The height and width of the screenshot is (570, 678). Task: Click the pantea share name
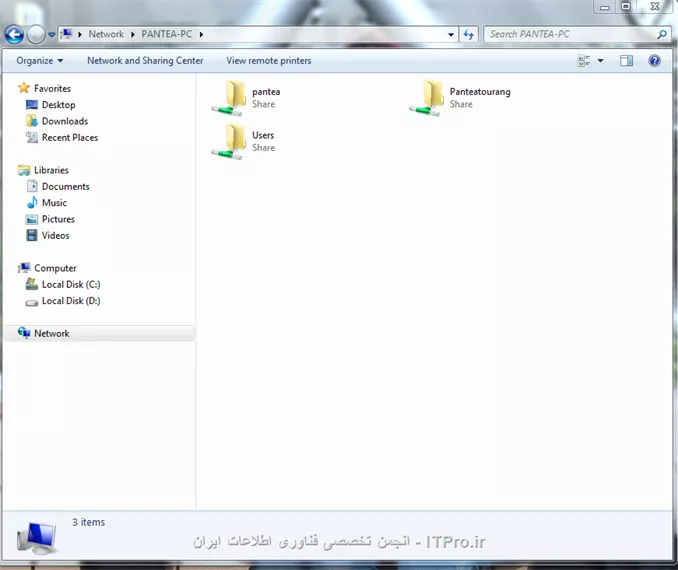(x=266, y=92)
